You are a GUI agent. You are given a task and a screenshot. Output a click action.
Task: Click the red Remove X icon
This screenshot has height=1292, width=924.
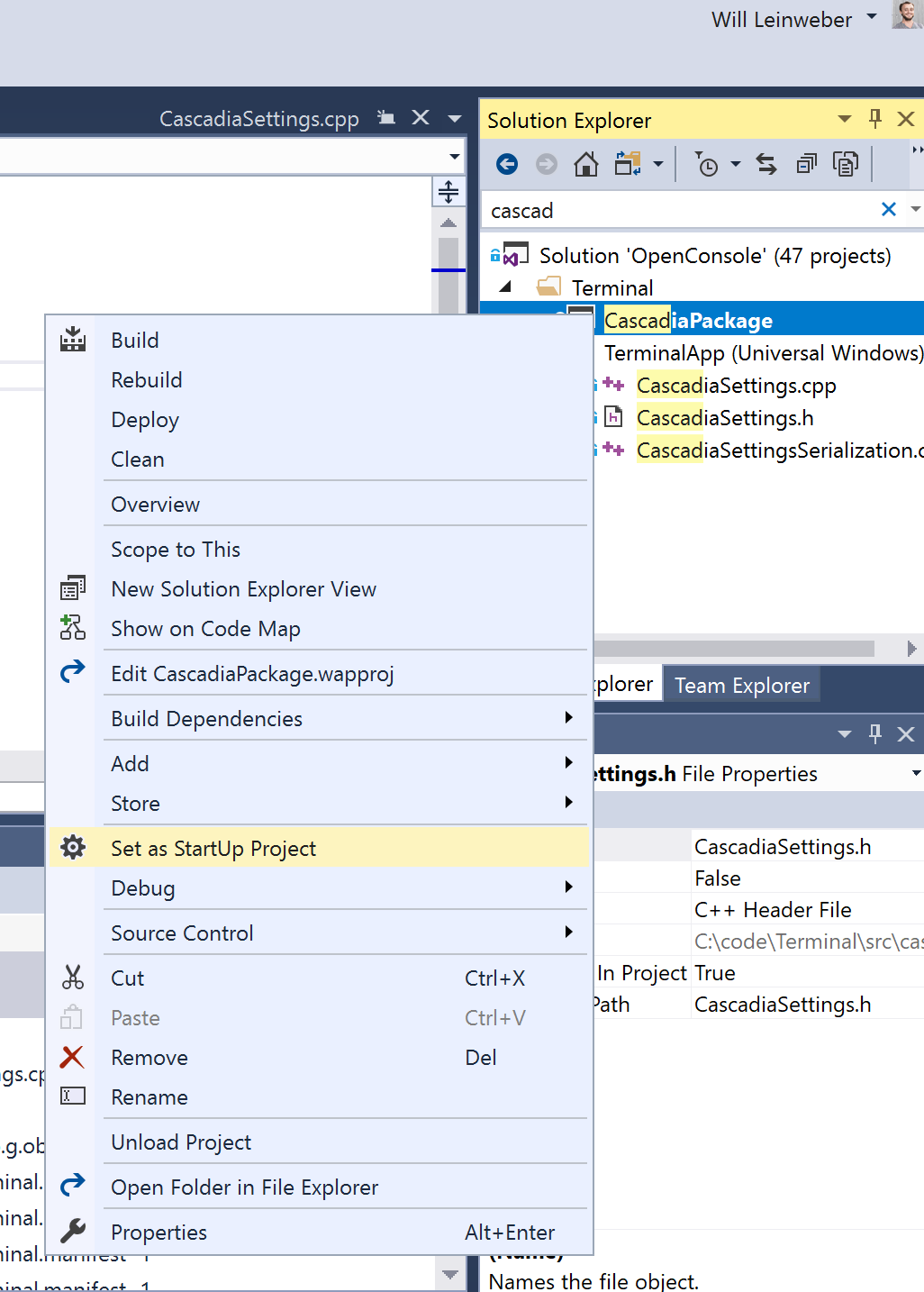pyautogui.click(x=72, y=1057)
